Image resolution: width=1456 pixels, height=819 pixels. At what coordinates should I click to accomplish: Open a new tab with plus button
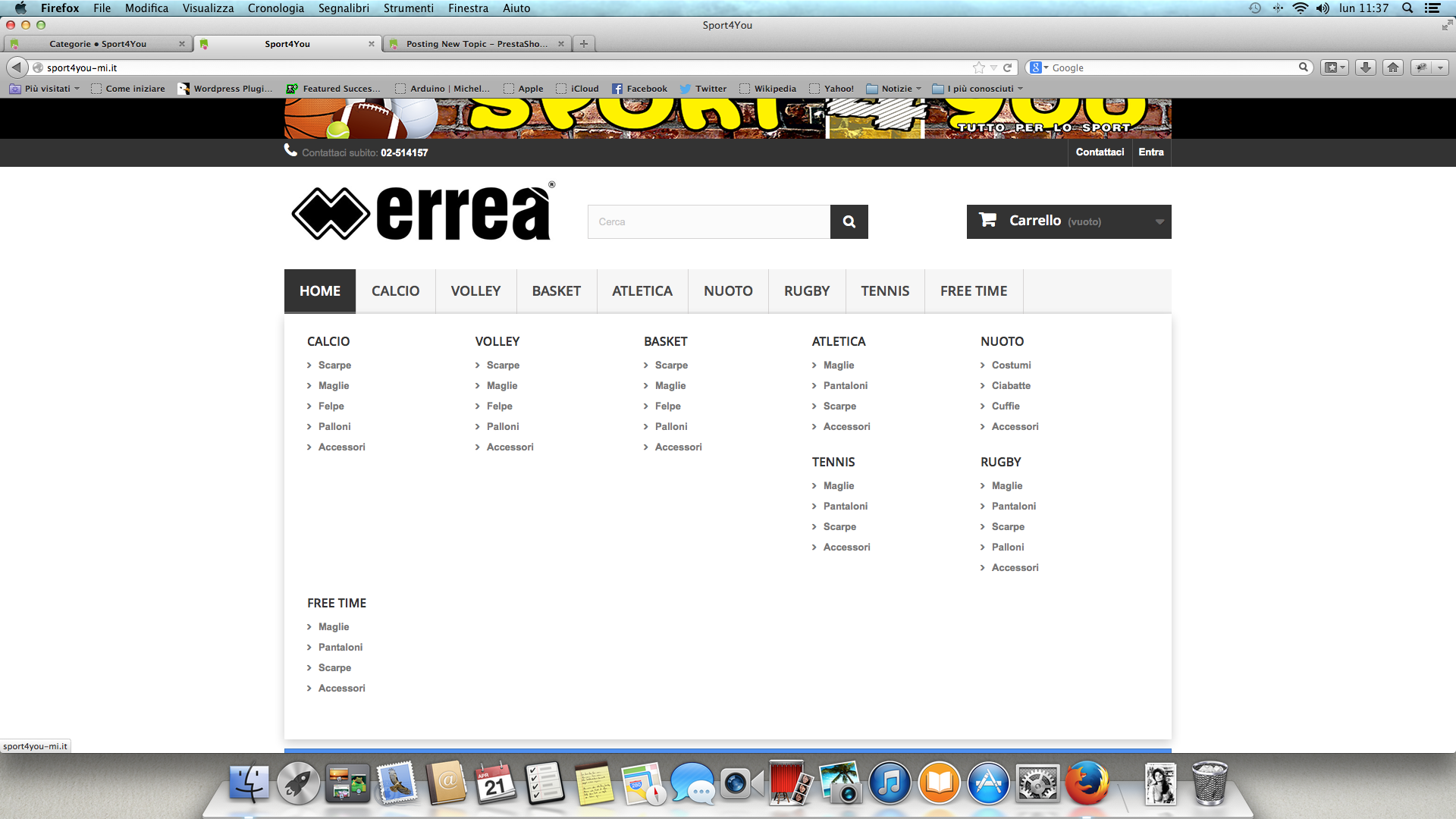click(584, 44)
